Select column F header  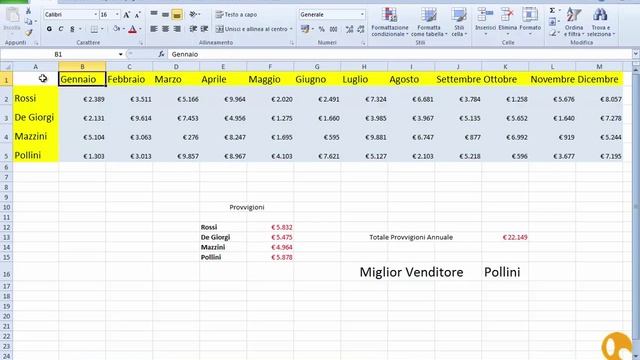coord(270,67)
